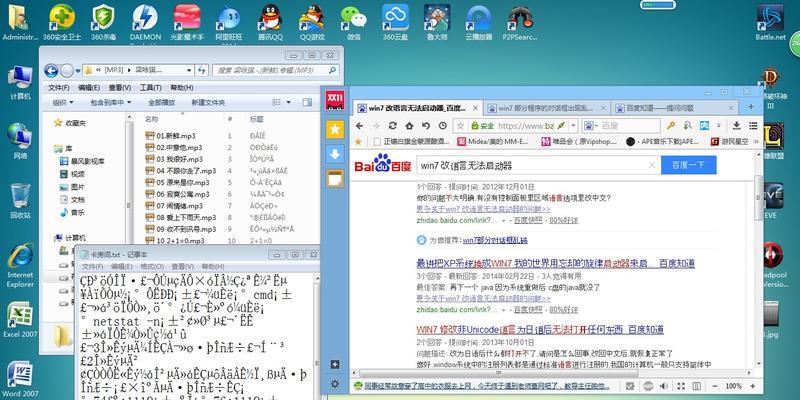
Task: Open Explorer recent pages dropdown arrow
Action: point(78,71)
